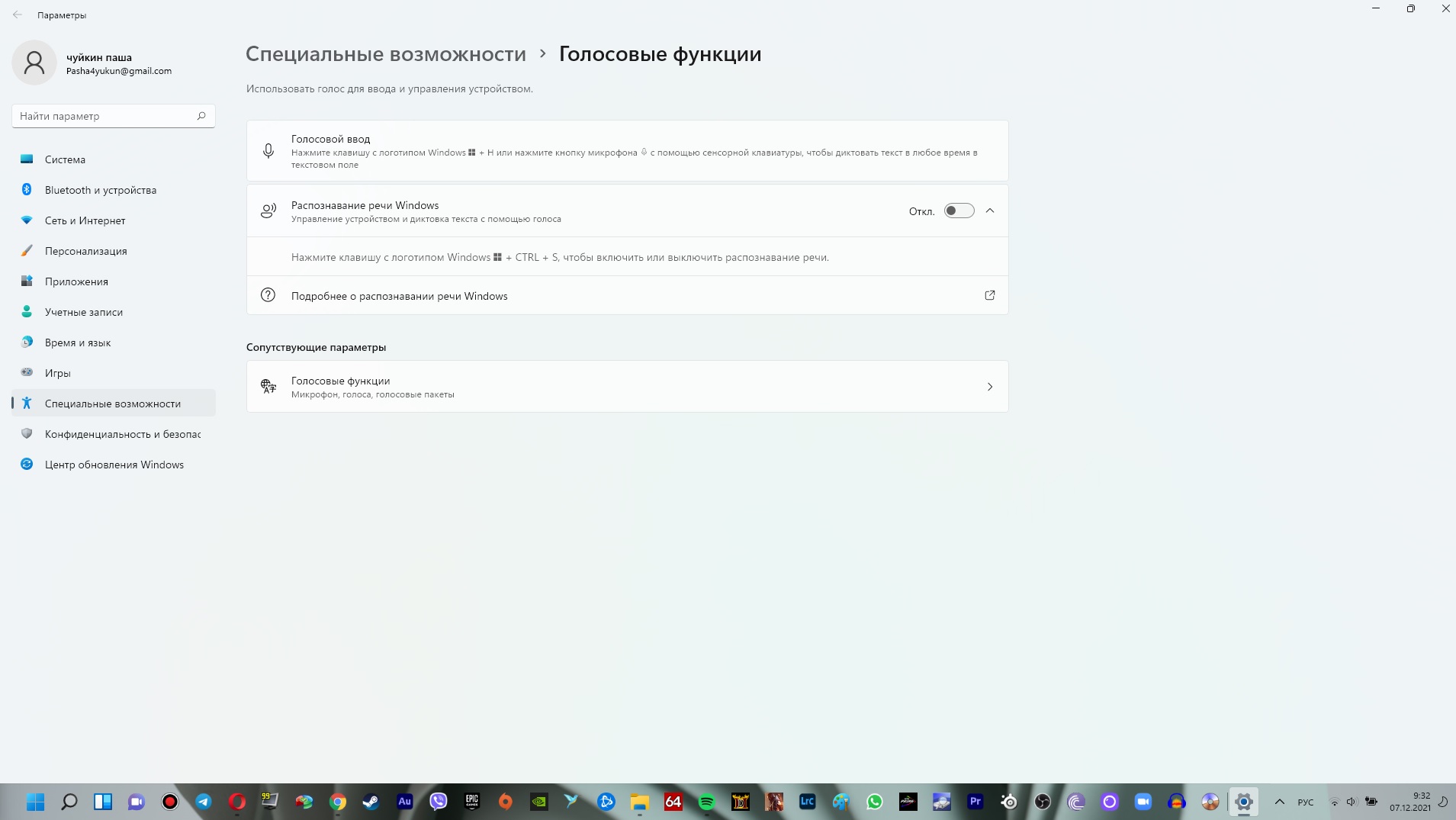
Task: Open Голосовые функции related settings row
Action: (627, 387)
